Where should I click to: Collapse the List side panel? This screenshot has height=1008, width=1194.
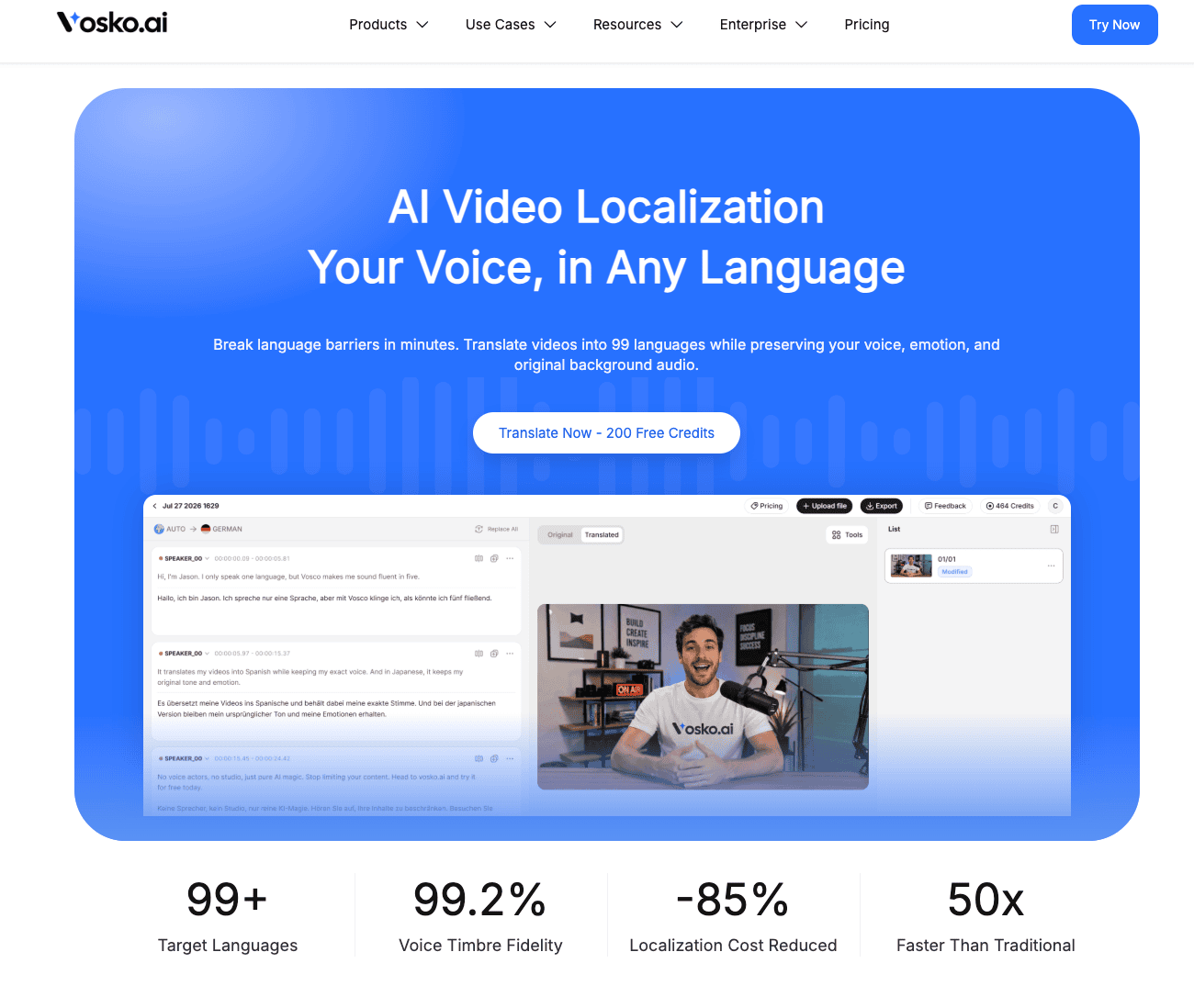click(x=1054, y=529)
